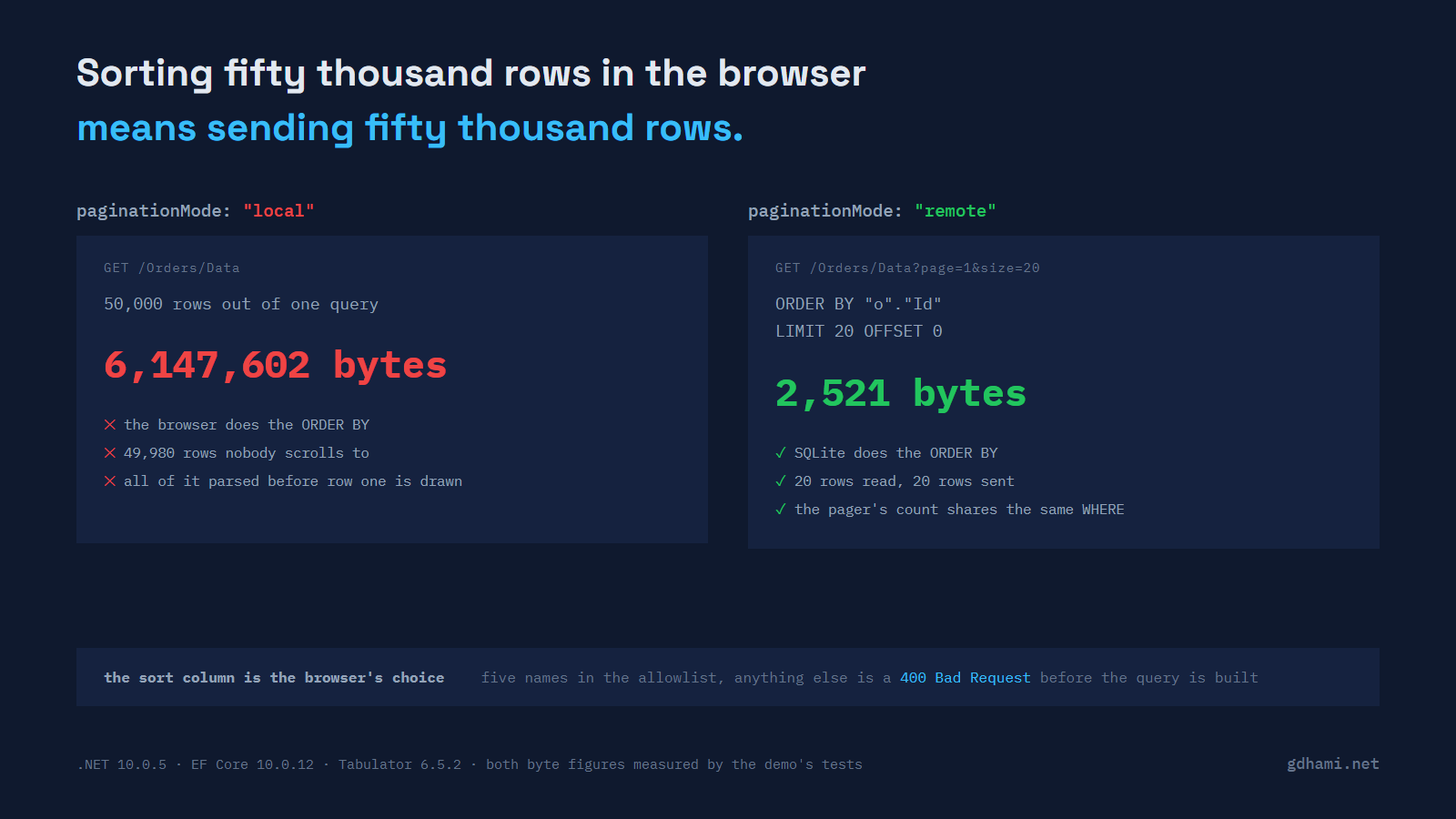Click the text "49,980 rows nobody scrolls to"
Screen dimensions: 1456x819
pos(247,453)
